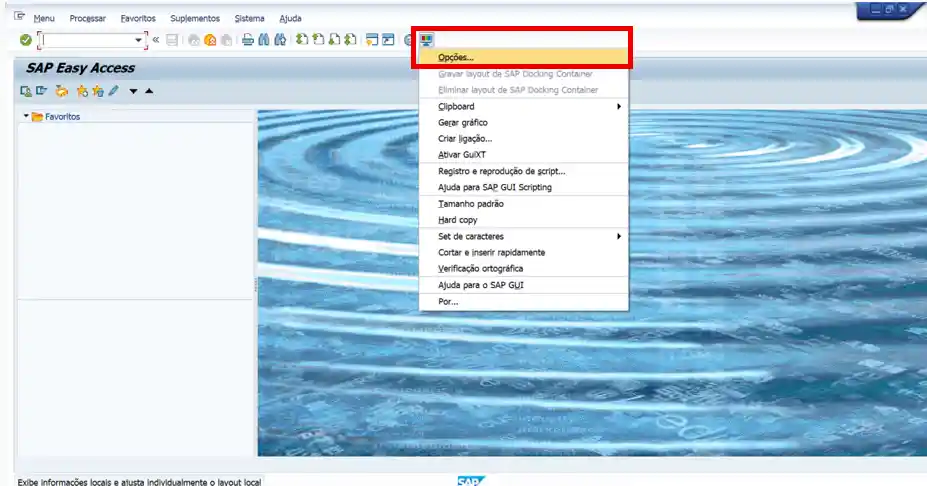
Task: Click the Add to Favorites star icon
Action: (82, 91)
